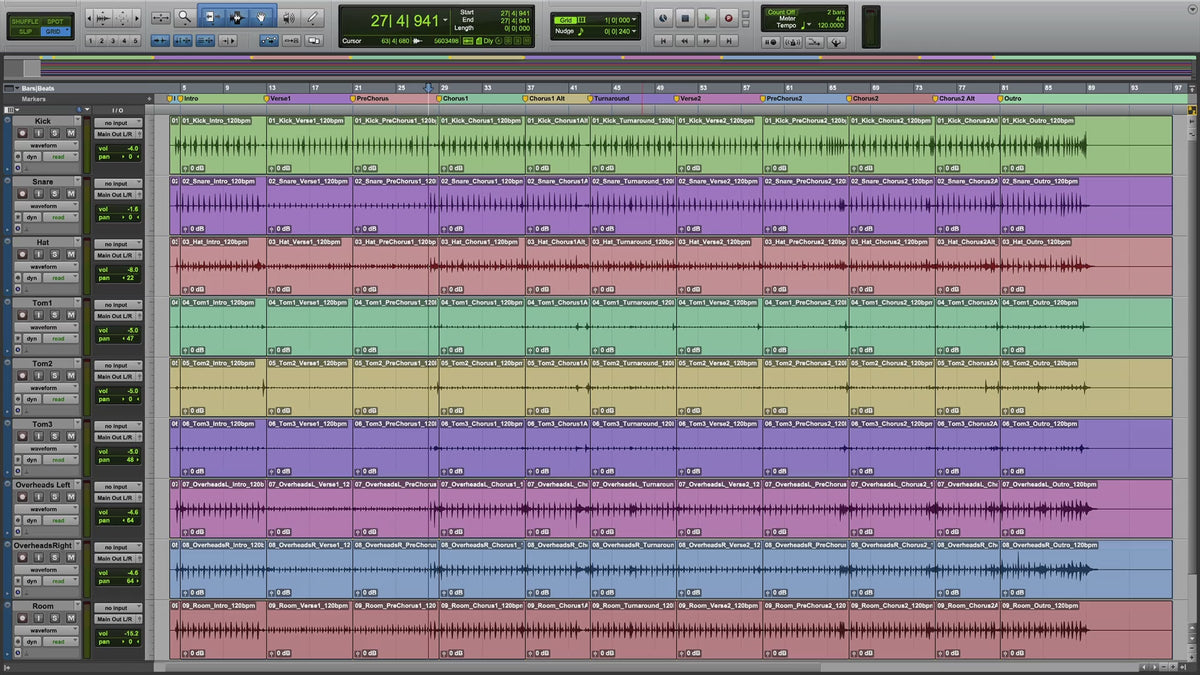Open Kick track view selector 'waveform'

[43, 145]
